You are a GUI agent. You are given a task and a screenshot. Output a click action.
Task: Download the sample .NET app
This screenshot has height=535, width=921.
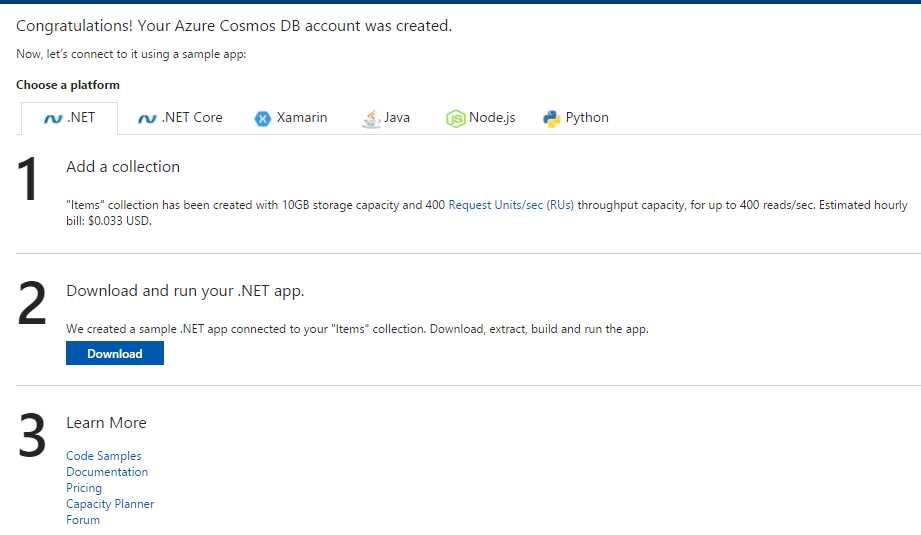pos(115,354)
